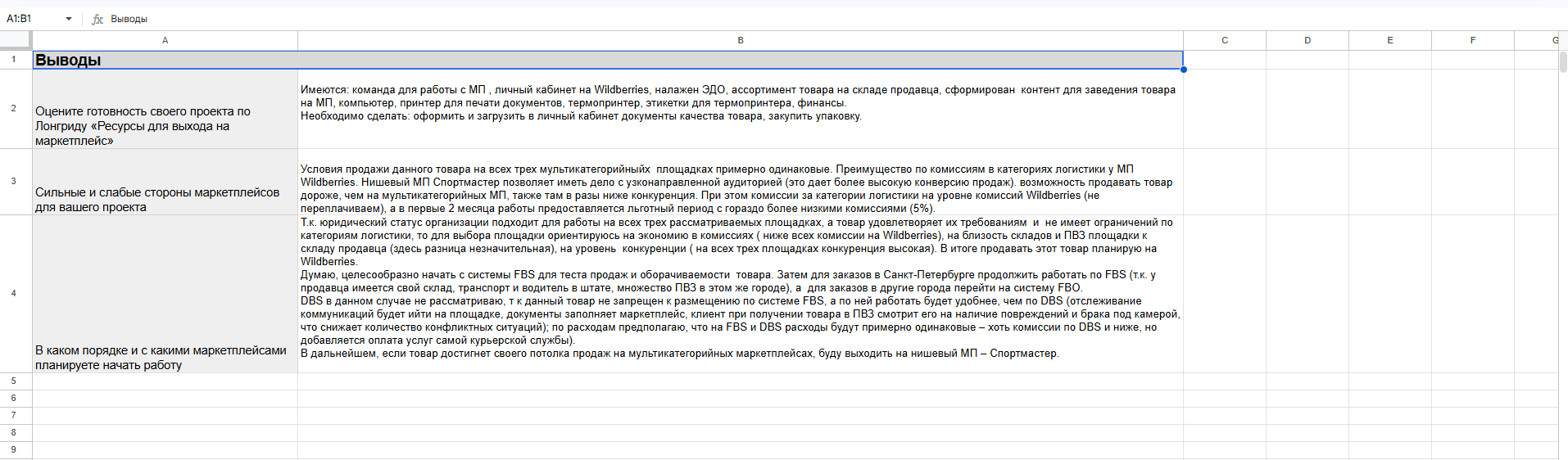Select empty cell A5
Image resolution: width=1568 pixels, height=460 pixels.
click(x=165, y=381)
